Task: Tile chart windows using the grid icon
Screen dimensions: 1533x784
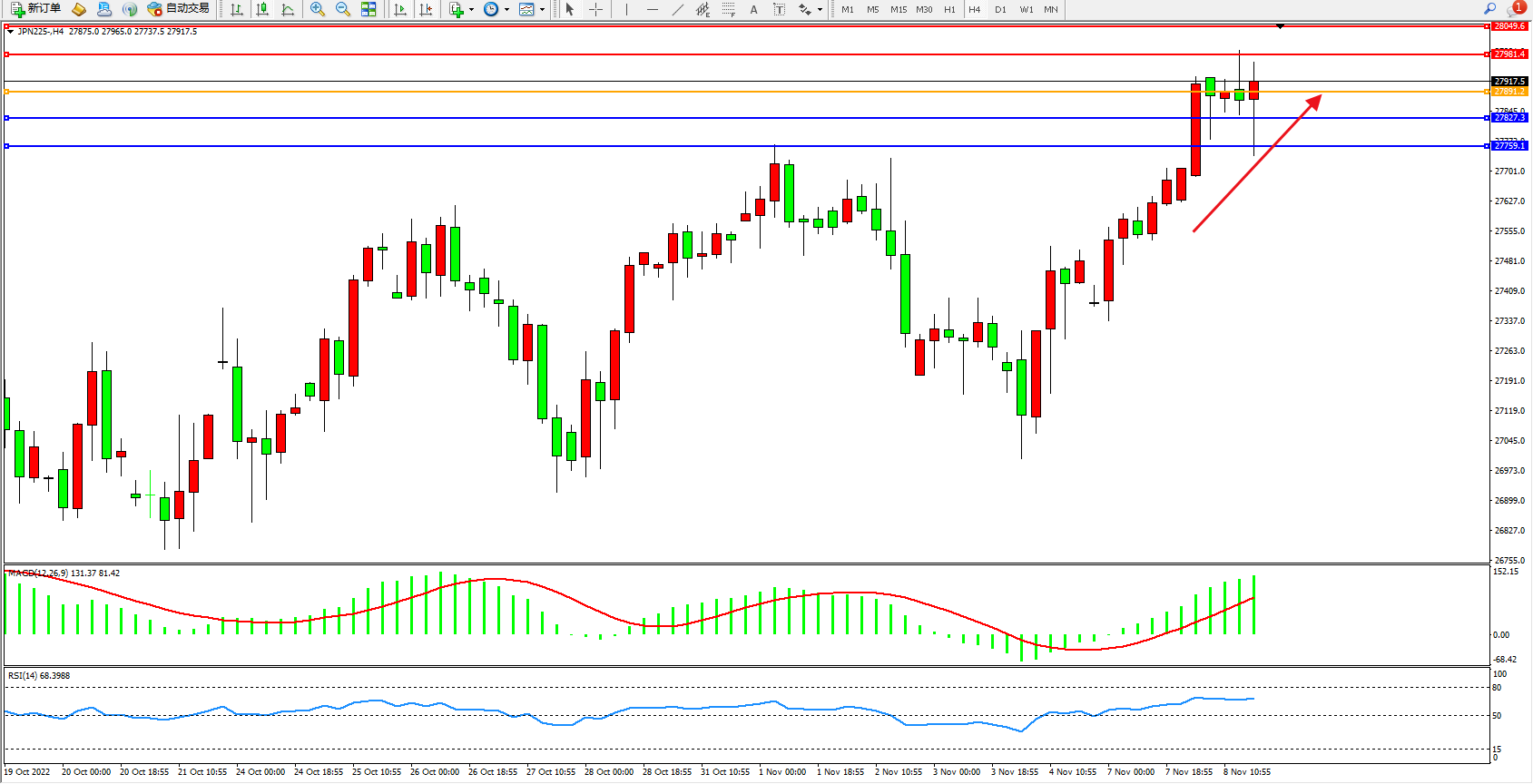Action: (369, 9)
